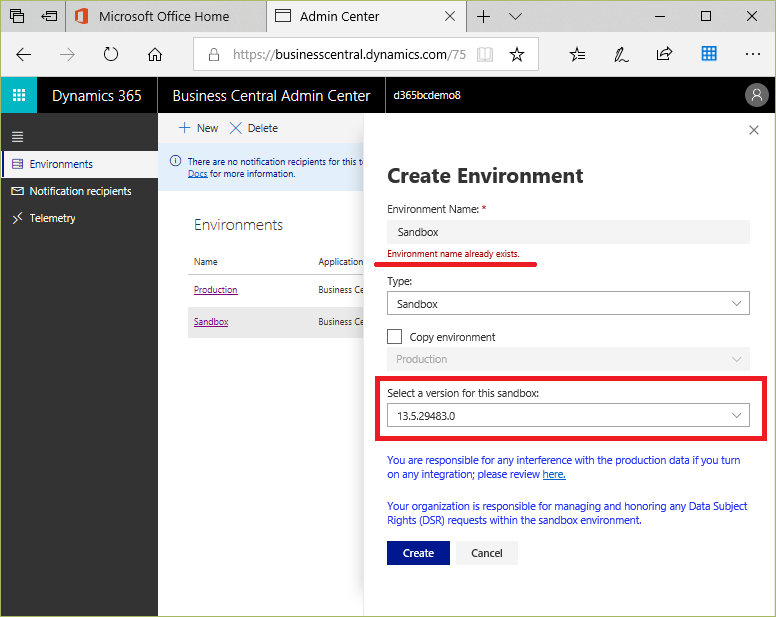This screenshot has width=776, height=617.
Task: Open Notification recipients in sidebar
Action: tap(79, 191)
